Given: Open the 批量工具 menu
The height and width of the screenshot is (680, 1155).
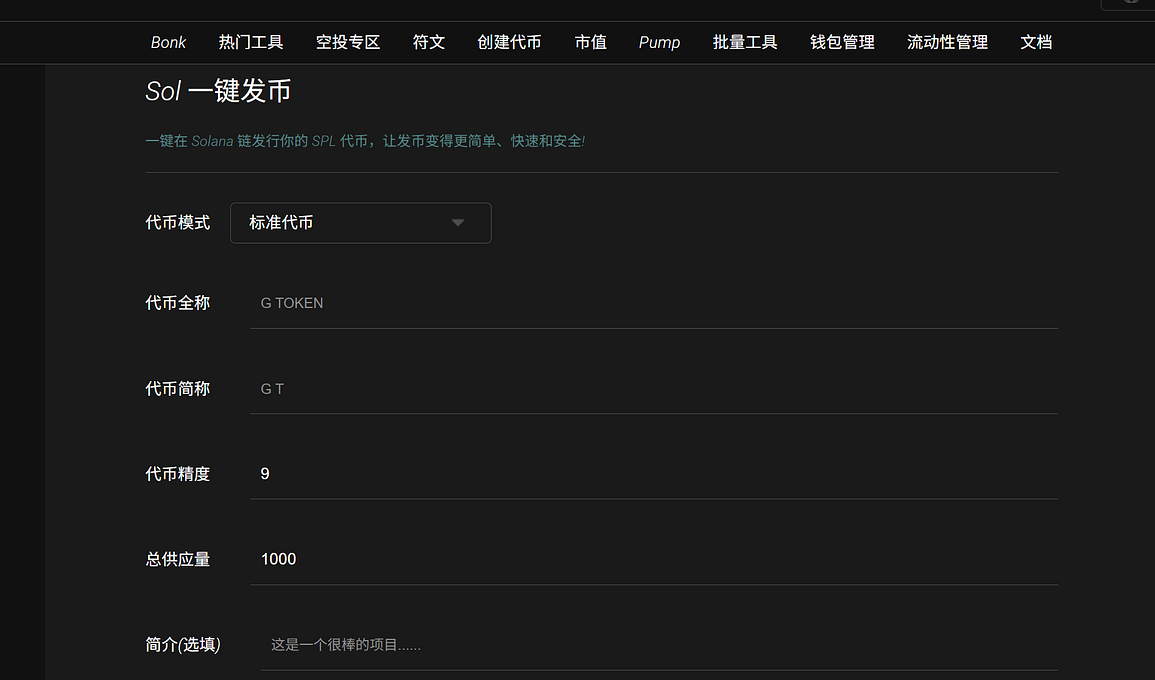Looking at the screenshot, I should (x=745, y=42).
